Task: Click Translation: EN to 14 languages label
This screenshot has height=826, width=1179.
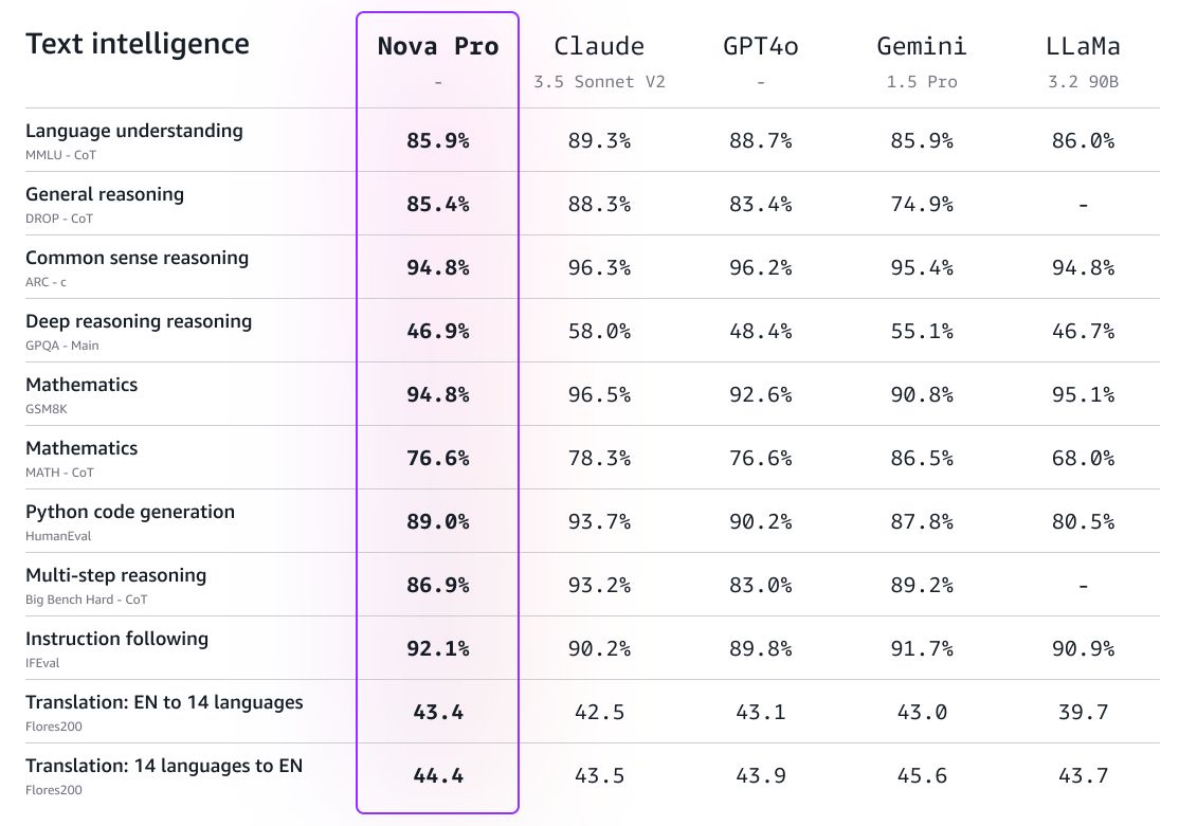Action: pyautogui.click(x=164, y=702)
